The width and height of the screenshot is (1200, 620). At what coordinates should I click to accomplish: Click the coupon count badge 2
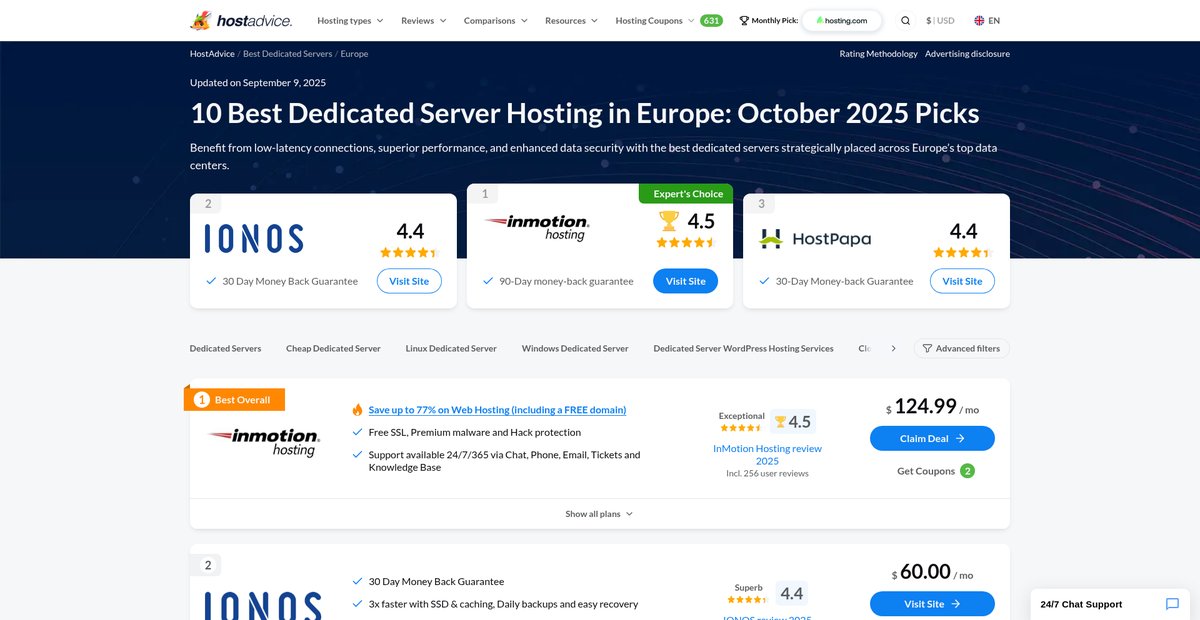click(967, 471)
